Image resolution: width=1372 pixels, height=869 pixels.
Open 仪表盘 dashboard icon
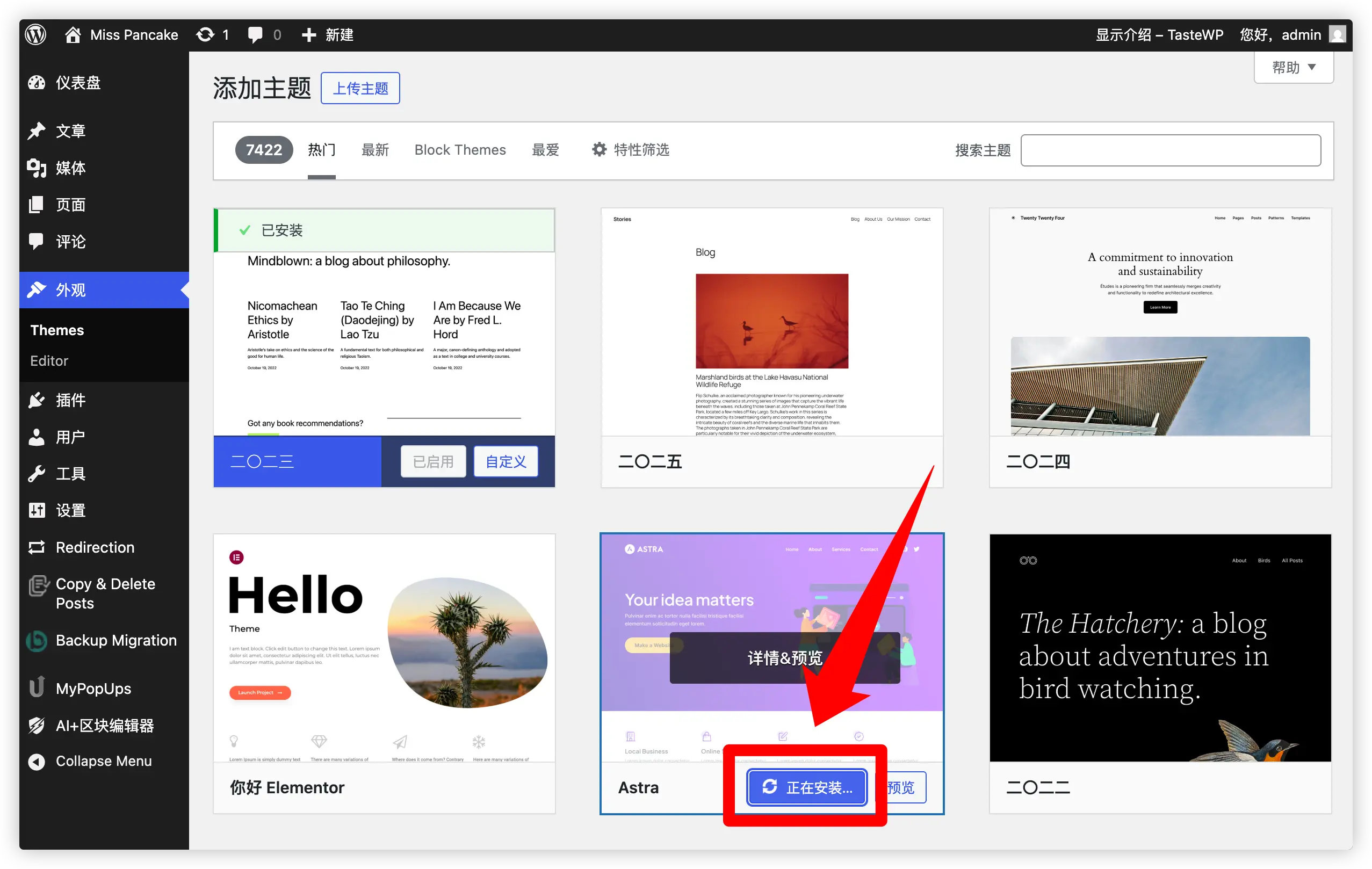(37, 83)
